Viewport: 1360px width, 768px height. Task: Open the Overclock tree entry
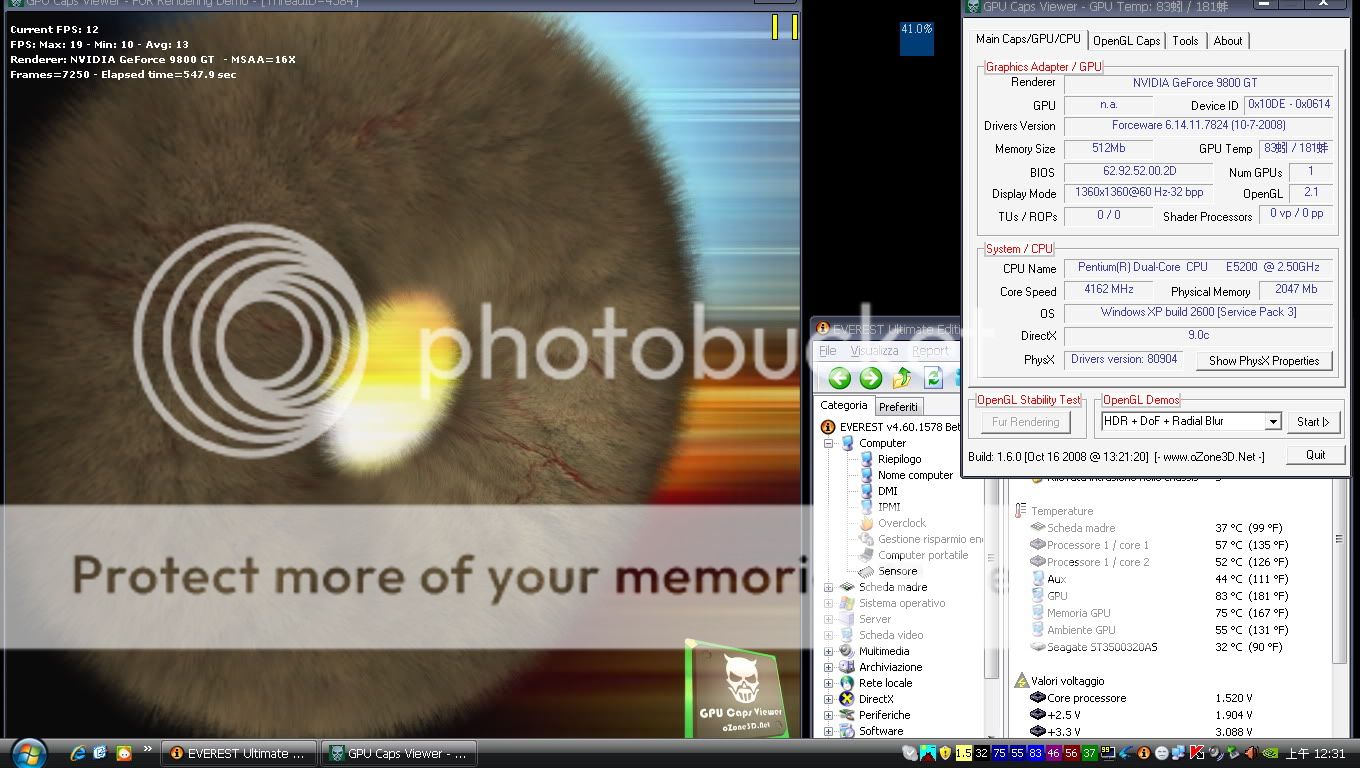pyautogui.click(x=901, y=523)
